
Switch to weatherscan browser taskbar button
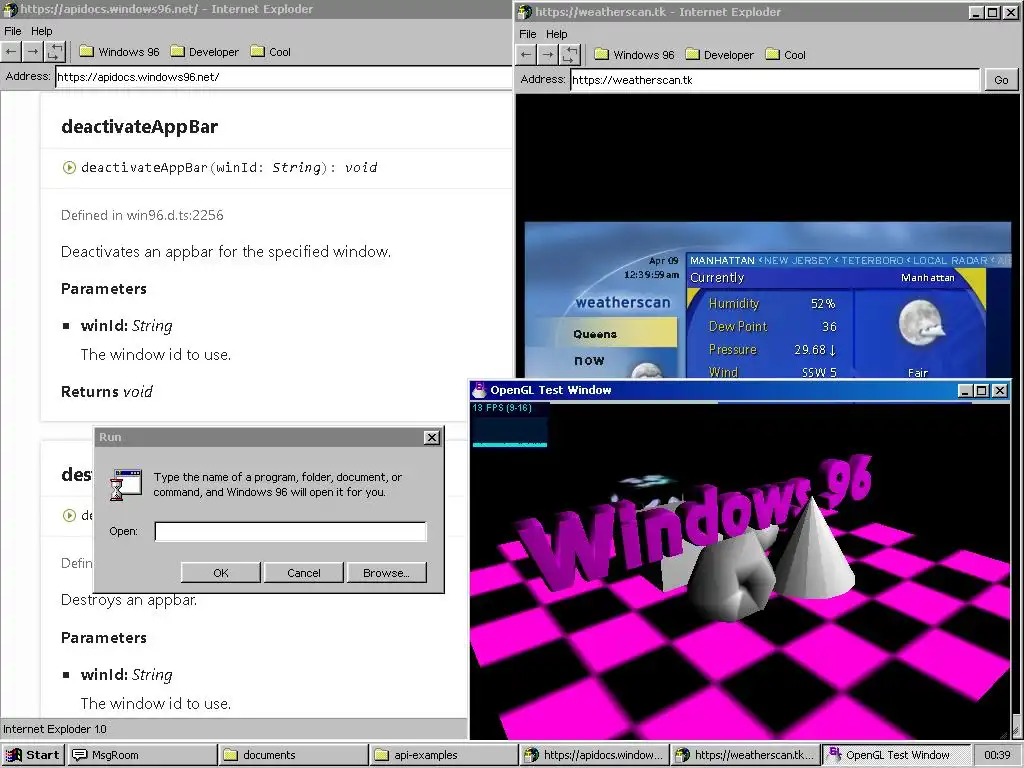[x=746, y=755]
